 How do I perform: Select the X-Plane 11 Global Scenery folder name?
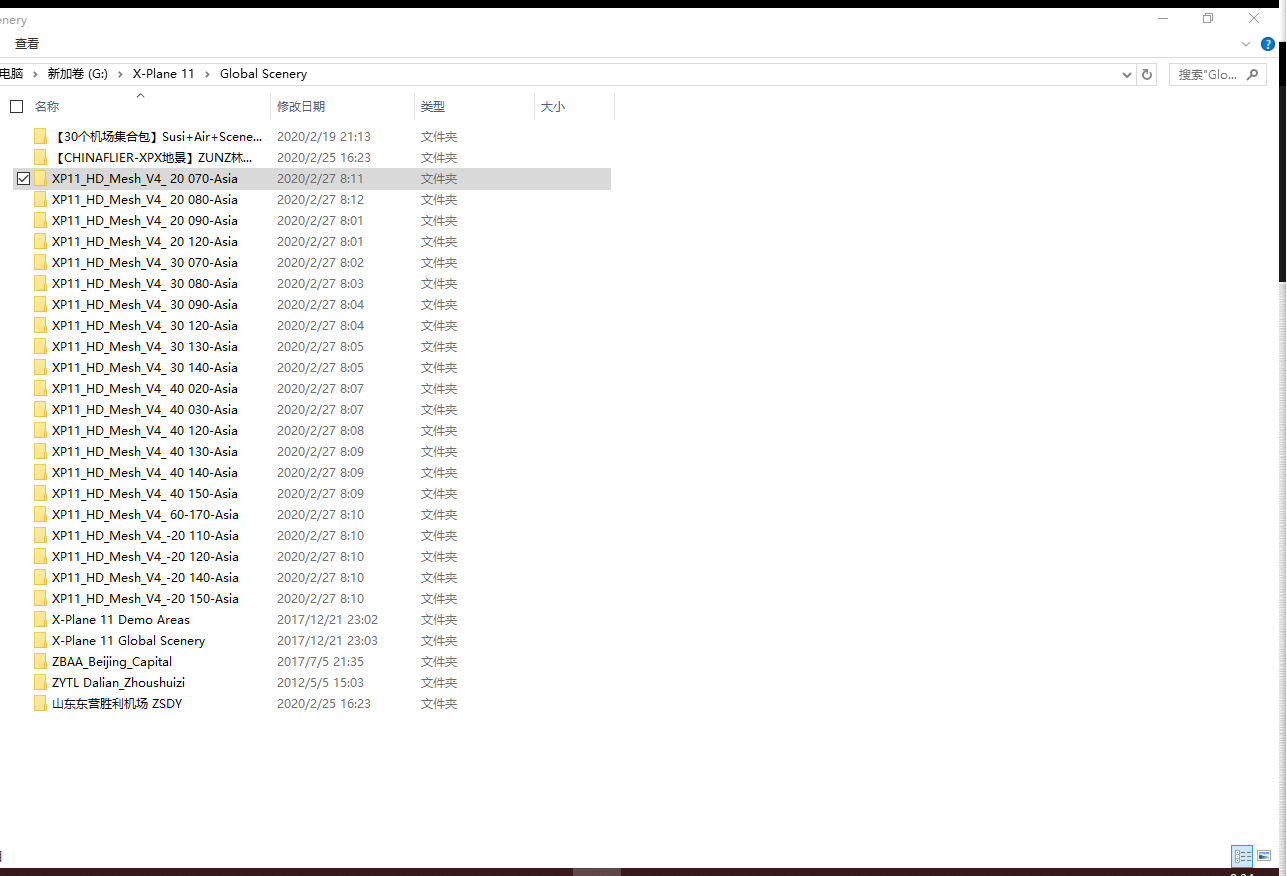tap(128, 640)
